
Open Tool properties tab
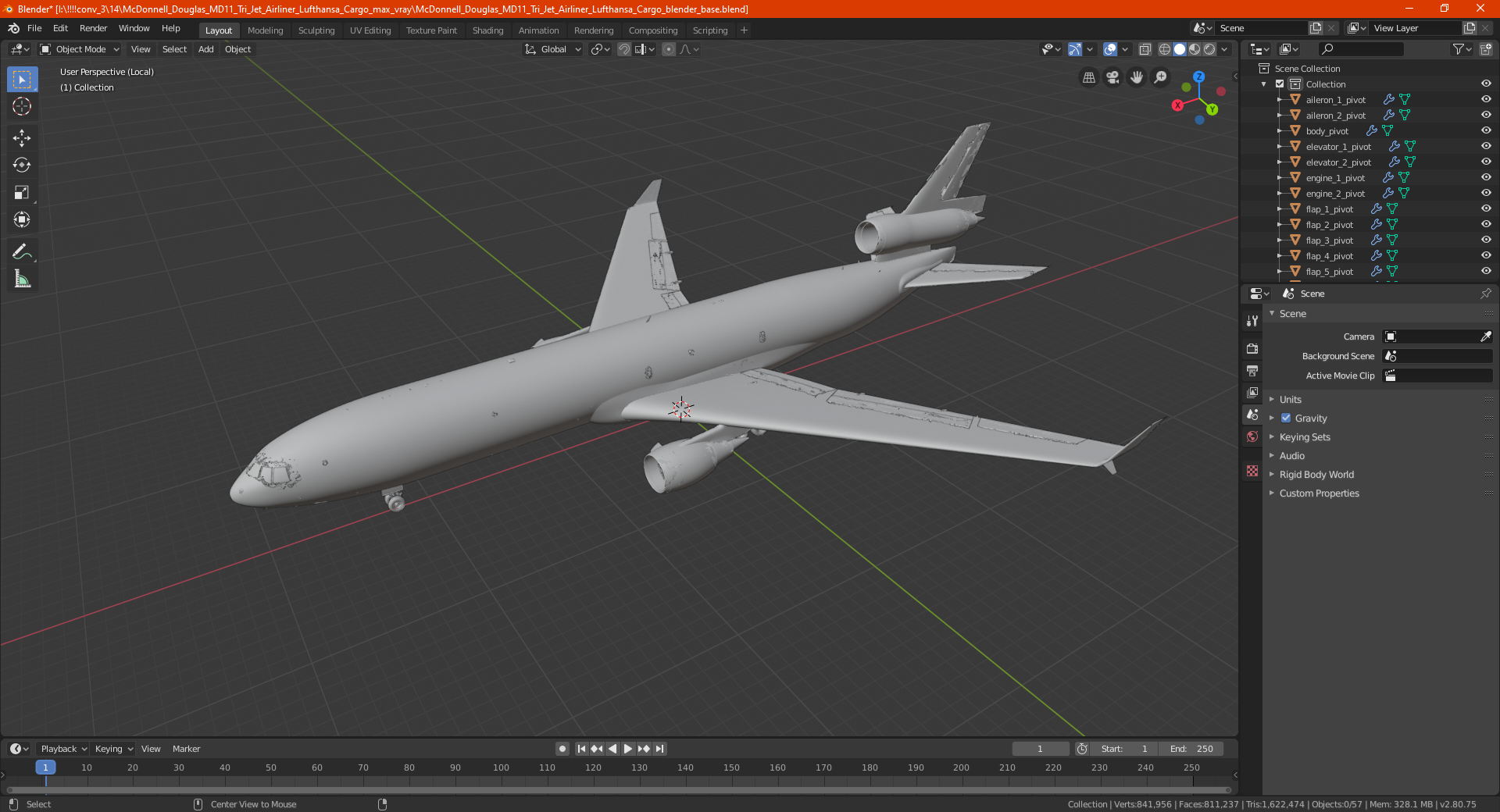tap(1252, 320)
